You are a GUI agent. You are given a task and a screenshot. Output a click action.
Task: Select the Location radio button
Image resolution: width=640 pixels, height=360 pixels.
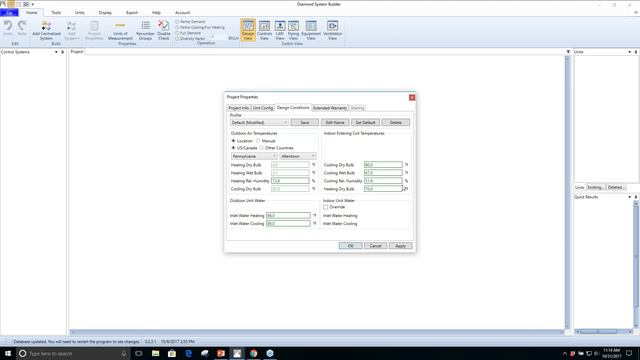tap(233, 141)
